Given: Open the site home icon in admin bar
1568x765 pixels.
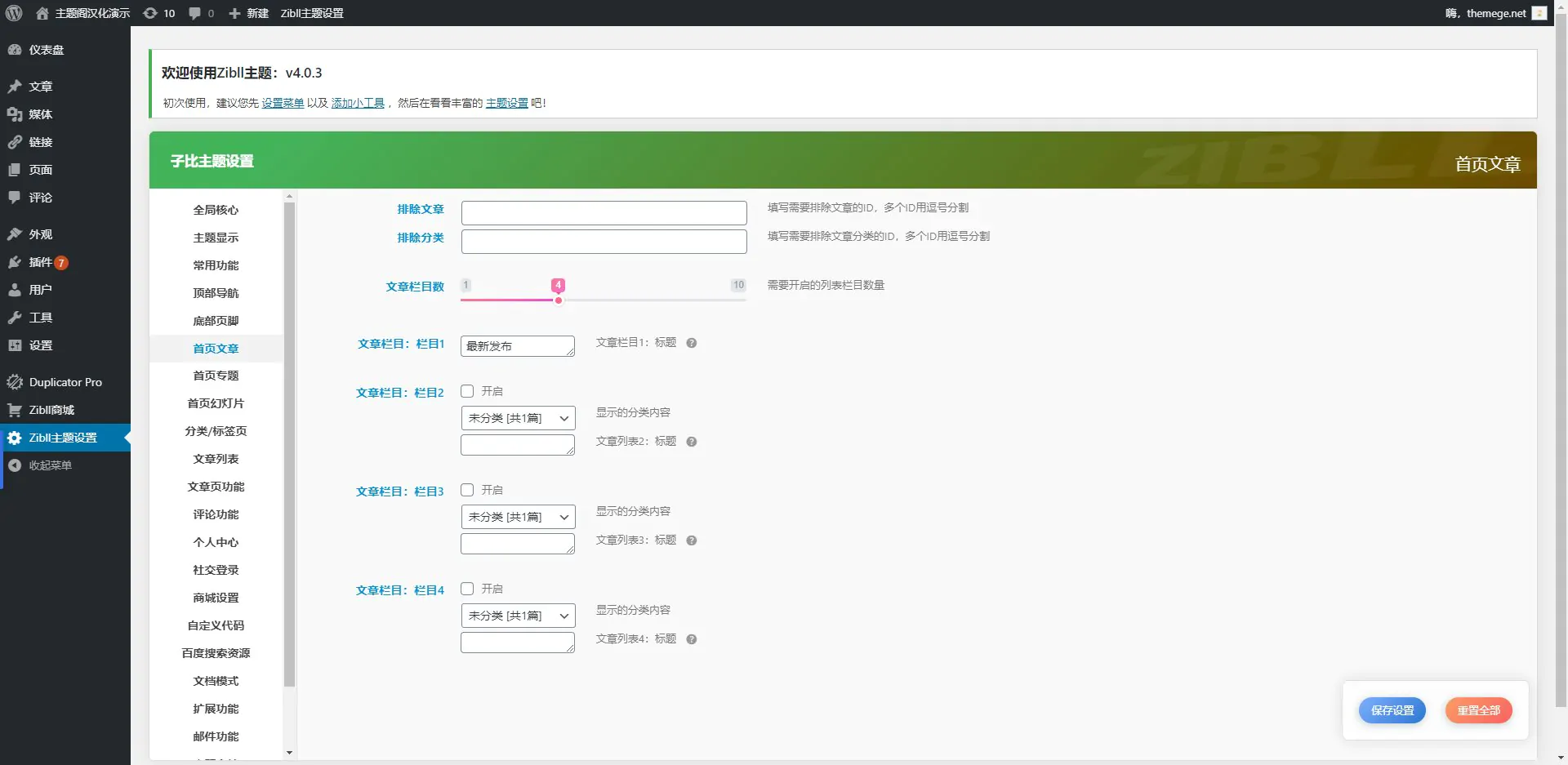Looking at the screenshot, I should pyautogui.click(x=42, y=13).
